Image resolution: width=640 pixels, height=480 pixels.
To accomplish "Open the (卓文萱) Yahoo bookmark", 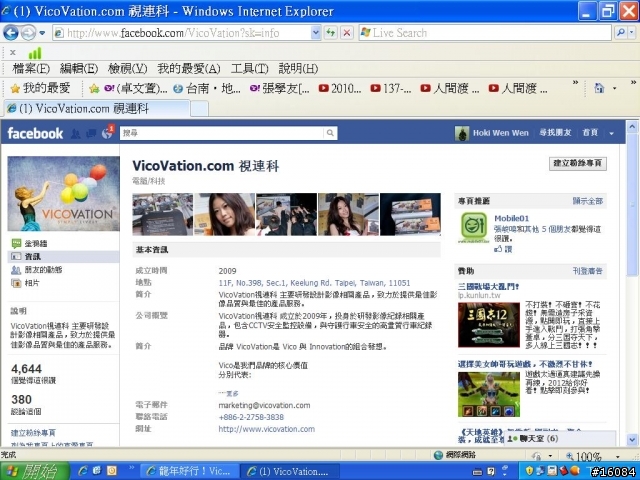I will click(x=136, y=88).
